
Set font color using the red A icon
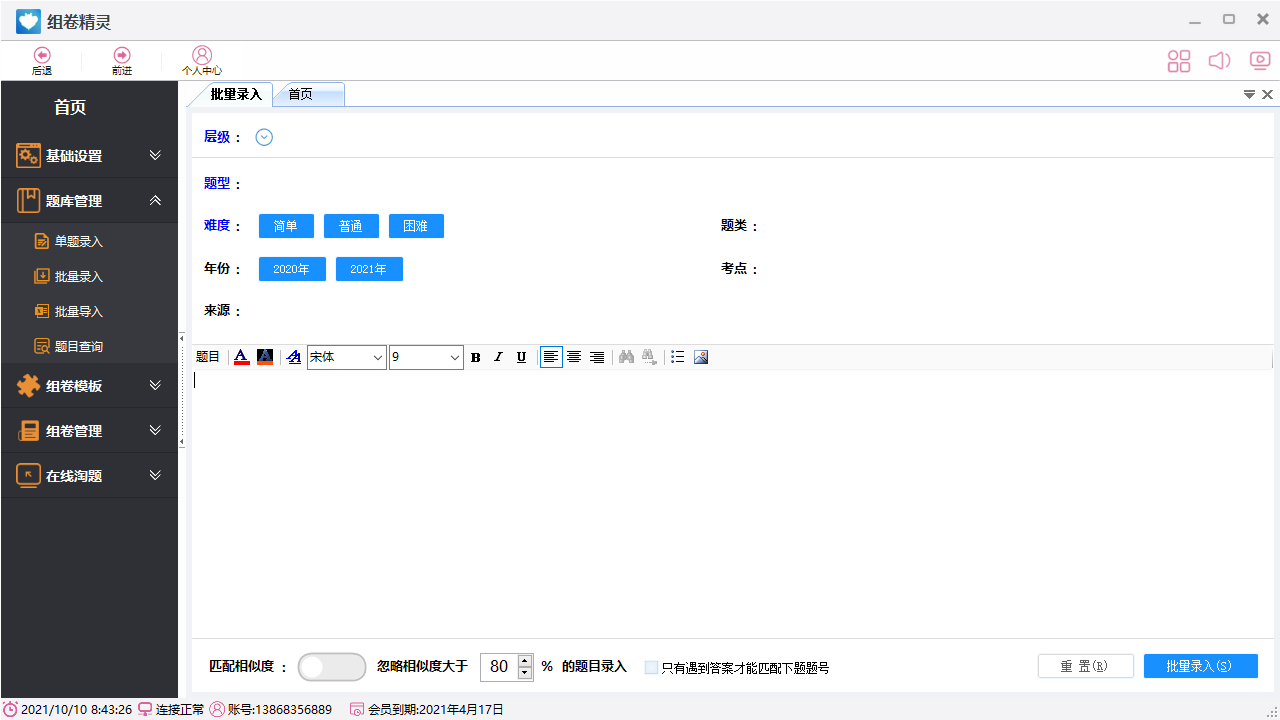point(241,357)
